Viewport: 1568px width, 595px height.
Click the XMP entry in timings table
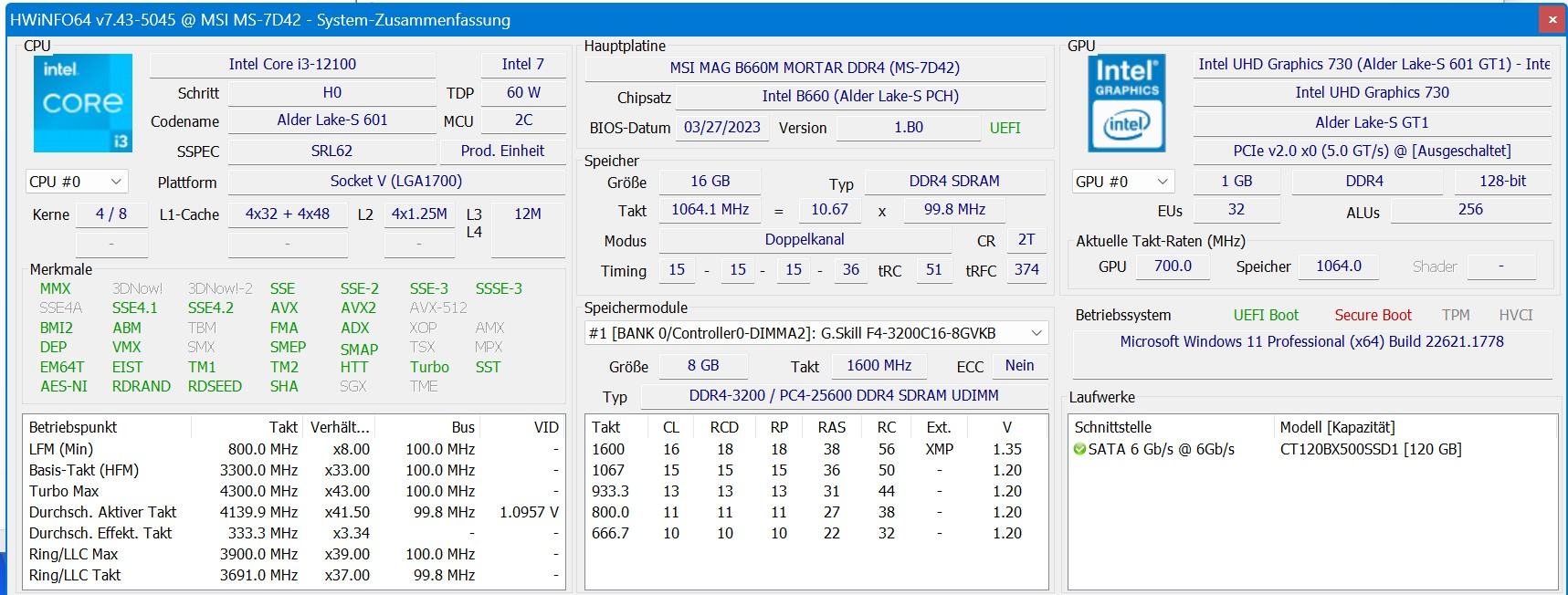(939, 449)
